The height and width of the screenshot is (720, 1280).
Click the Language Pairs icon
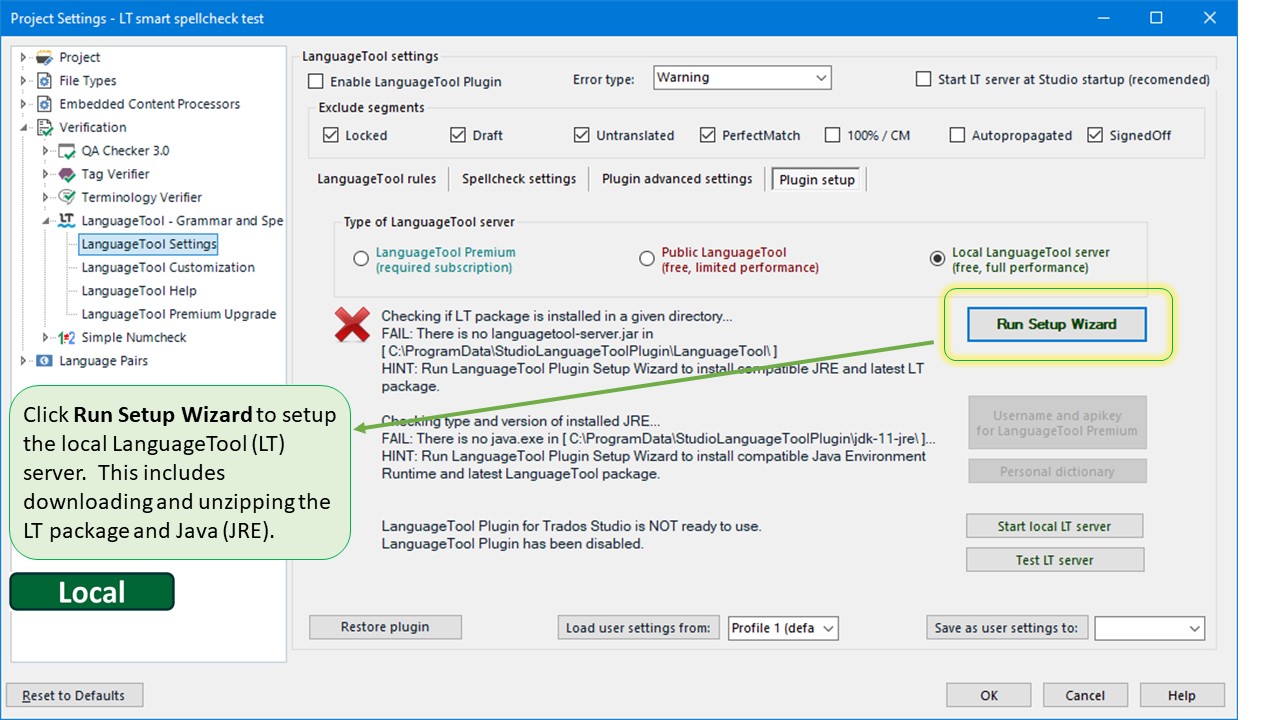click(44, 361)
